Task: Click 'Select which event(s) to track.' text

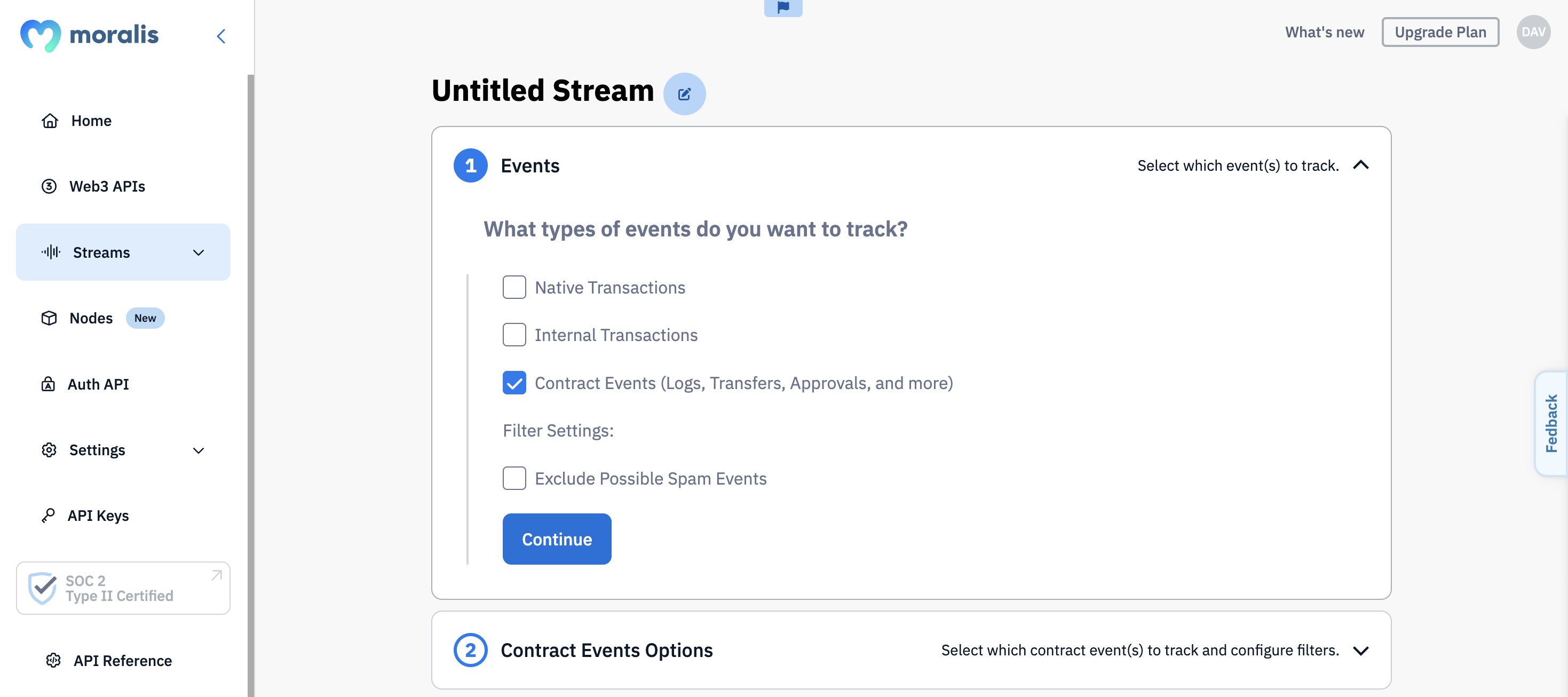Action: pos(1238,165)
